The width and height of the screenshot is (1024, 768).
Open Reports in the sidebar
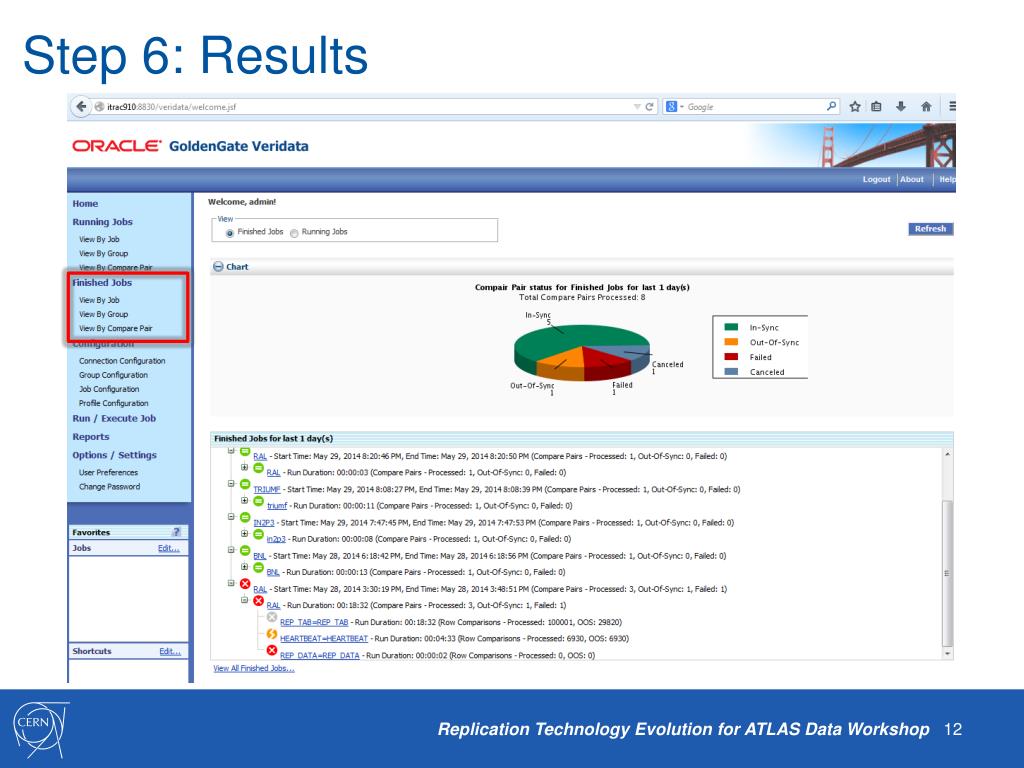[91, 437]
